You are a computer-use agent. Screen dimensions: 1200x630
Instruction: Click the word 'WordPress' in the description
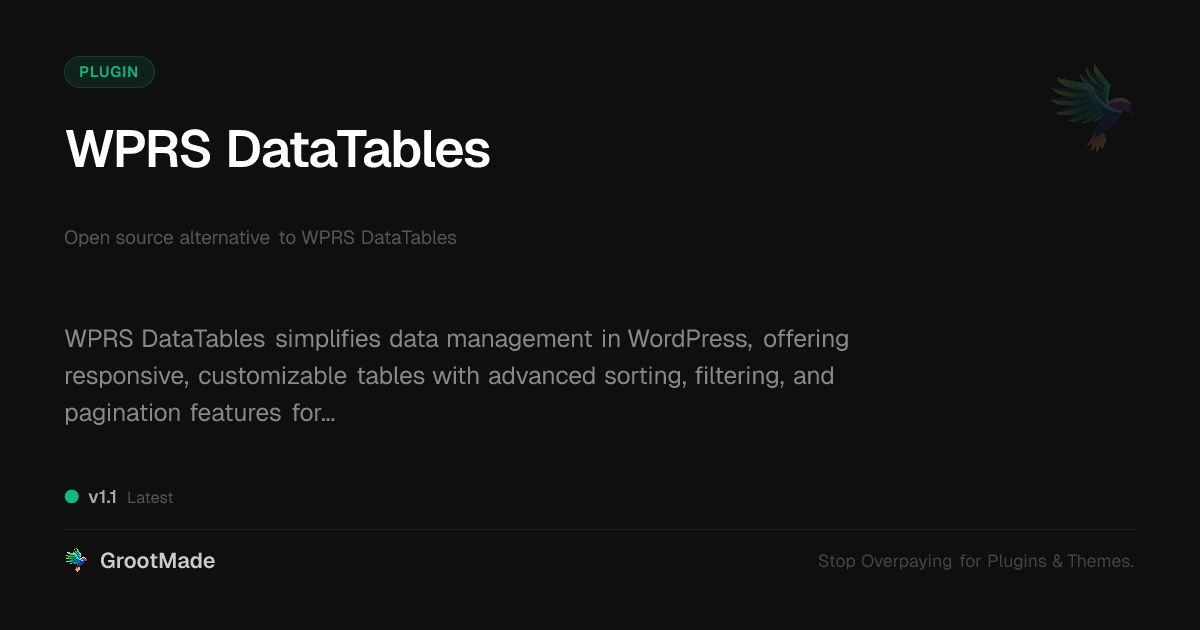(689, 339)
